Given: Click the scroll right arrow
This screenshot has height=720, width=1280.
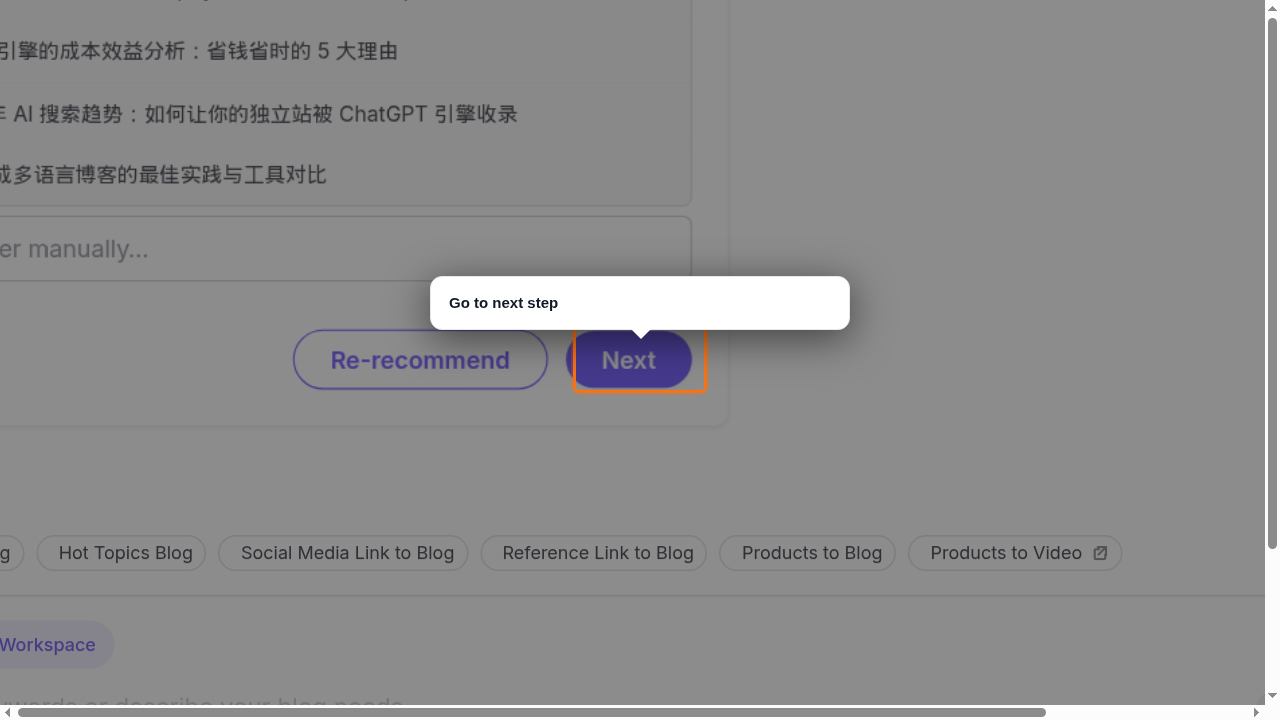Looking at the screenshot, I should click(1257, 712).
